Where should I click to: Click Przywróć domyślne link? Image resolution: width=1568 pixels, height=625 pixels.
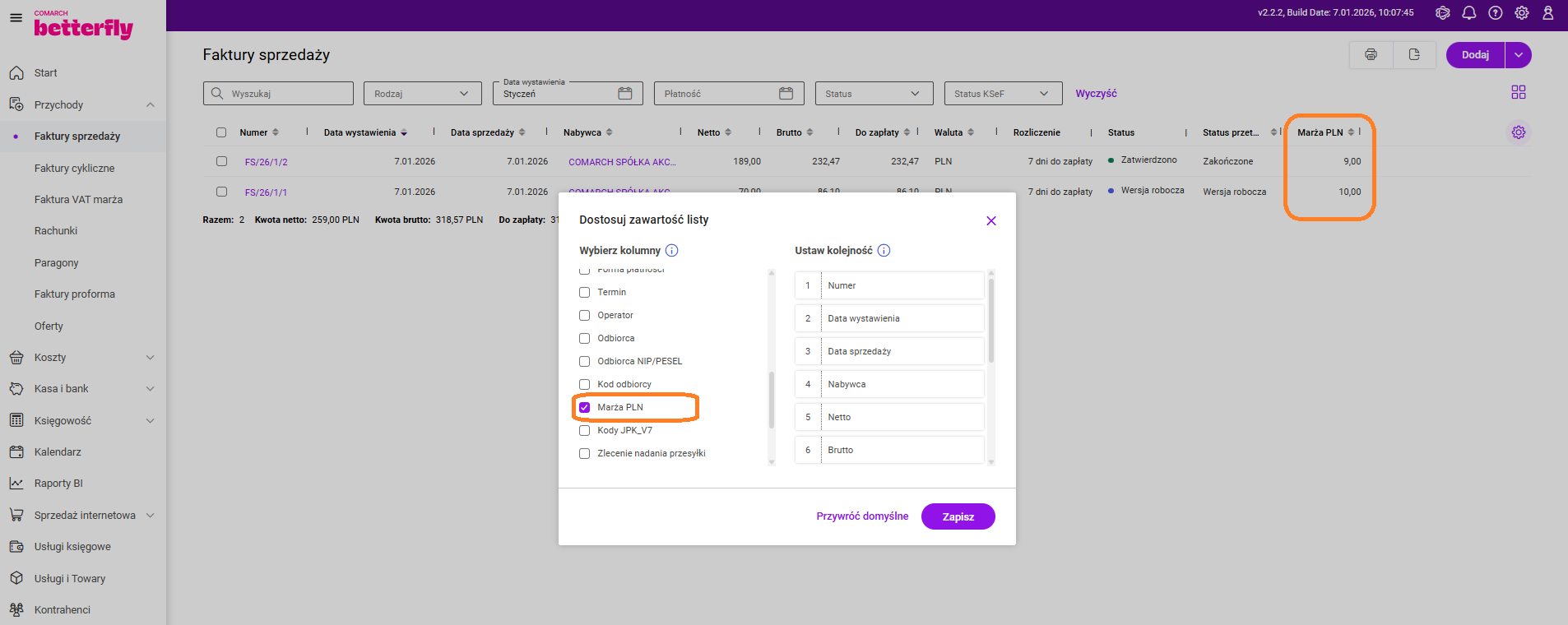pos(862,516)
